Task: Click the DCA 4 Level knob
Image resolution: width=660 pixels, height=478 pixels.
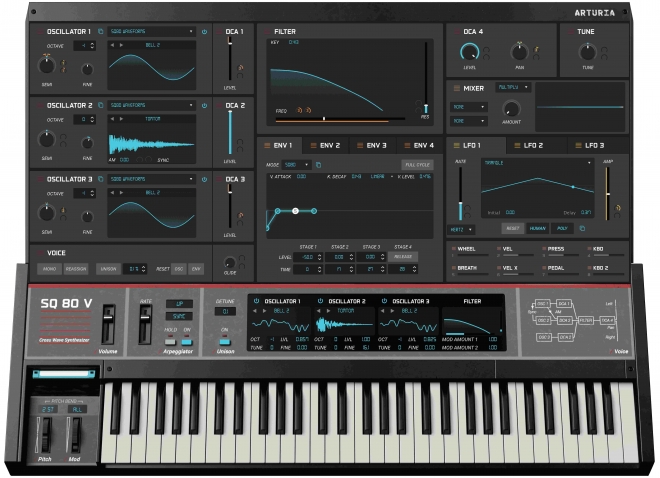Action: (x=468, y=52)
